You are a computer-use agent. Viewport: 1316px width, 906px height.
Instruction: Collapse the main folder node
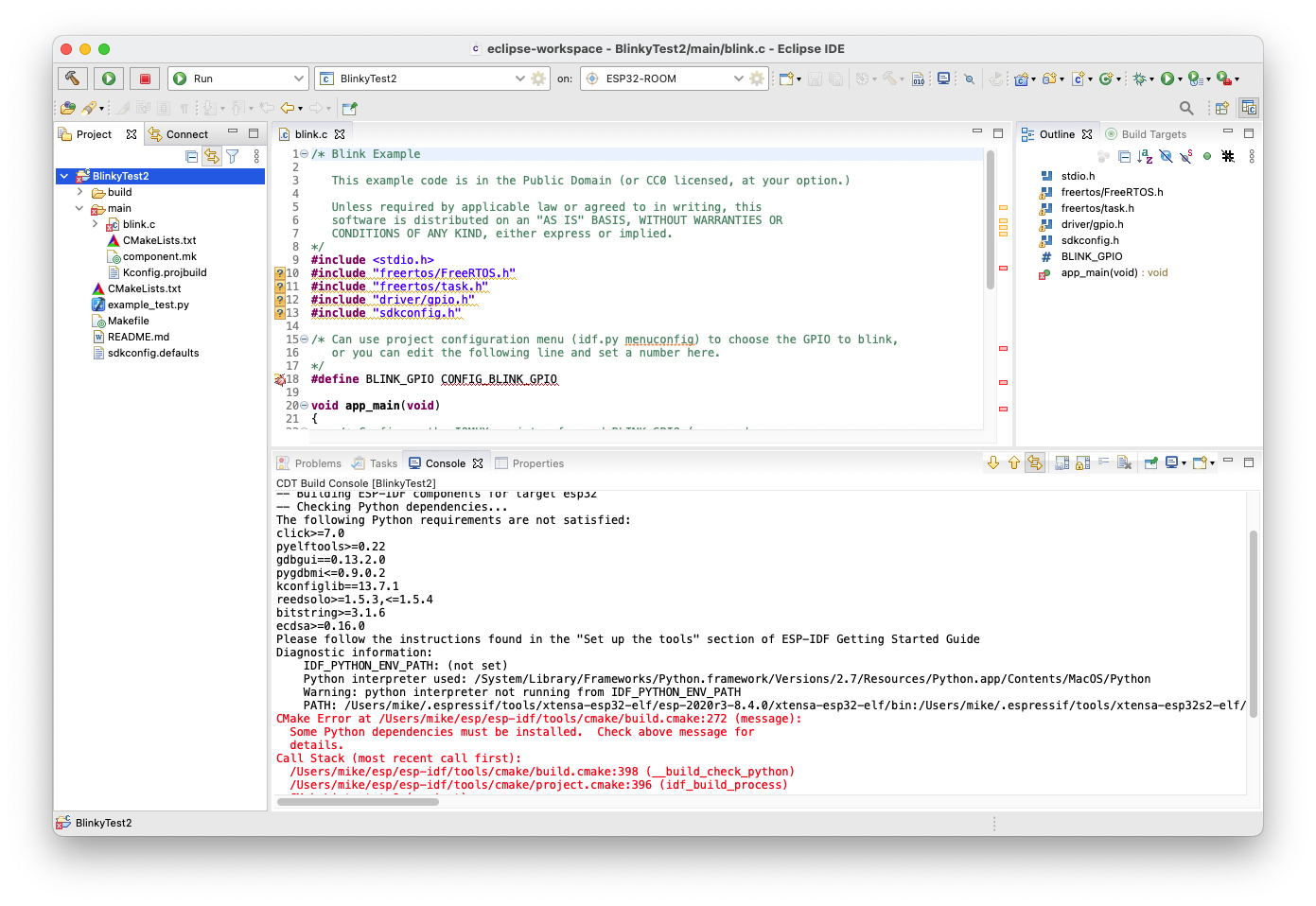click(79, 208)
